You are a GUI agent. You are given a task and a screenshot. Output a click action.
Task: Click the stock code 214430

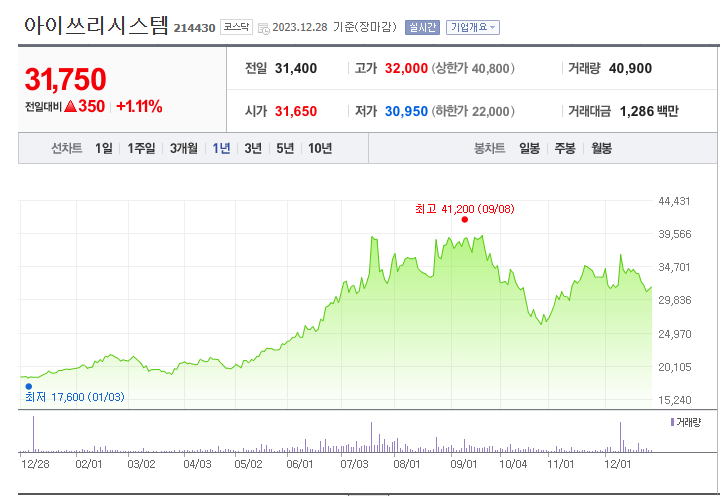tap(194, 28)
